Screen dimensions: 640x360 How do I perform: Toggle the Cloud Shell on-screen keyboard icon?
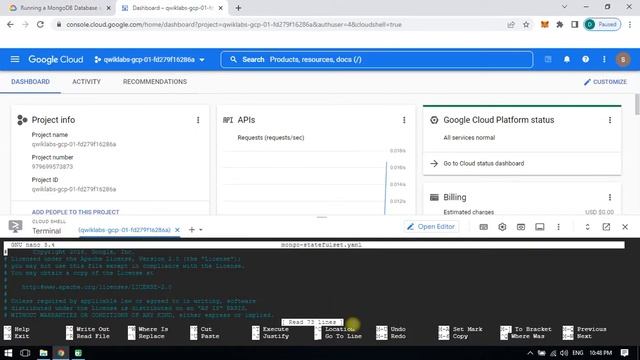[483, 227]
